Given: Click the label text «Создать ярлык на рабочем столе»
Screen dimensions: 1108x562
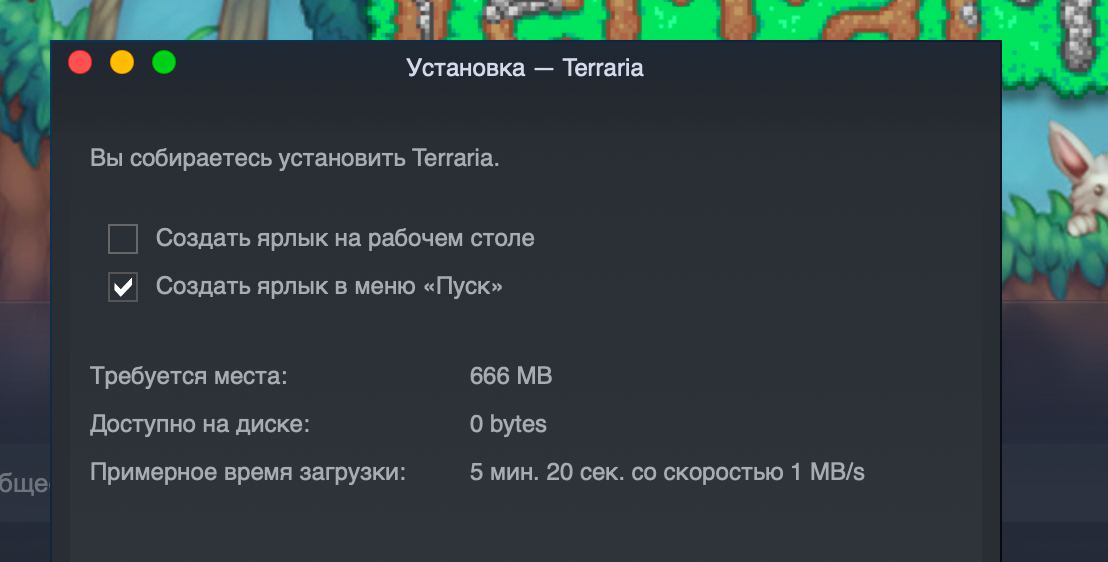Looking at the screenshot, I should pos(345,238).
